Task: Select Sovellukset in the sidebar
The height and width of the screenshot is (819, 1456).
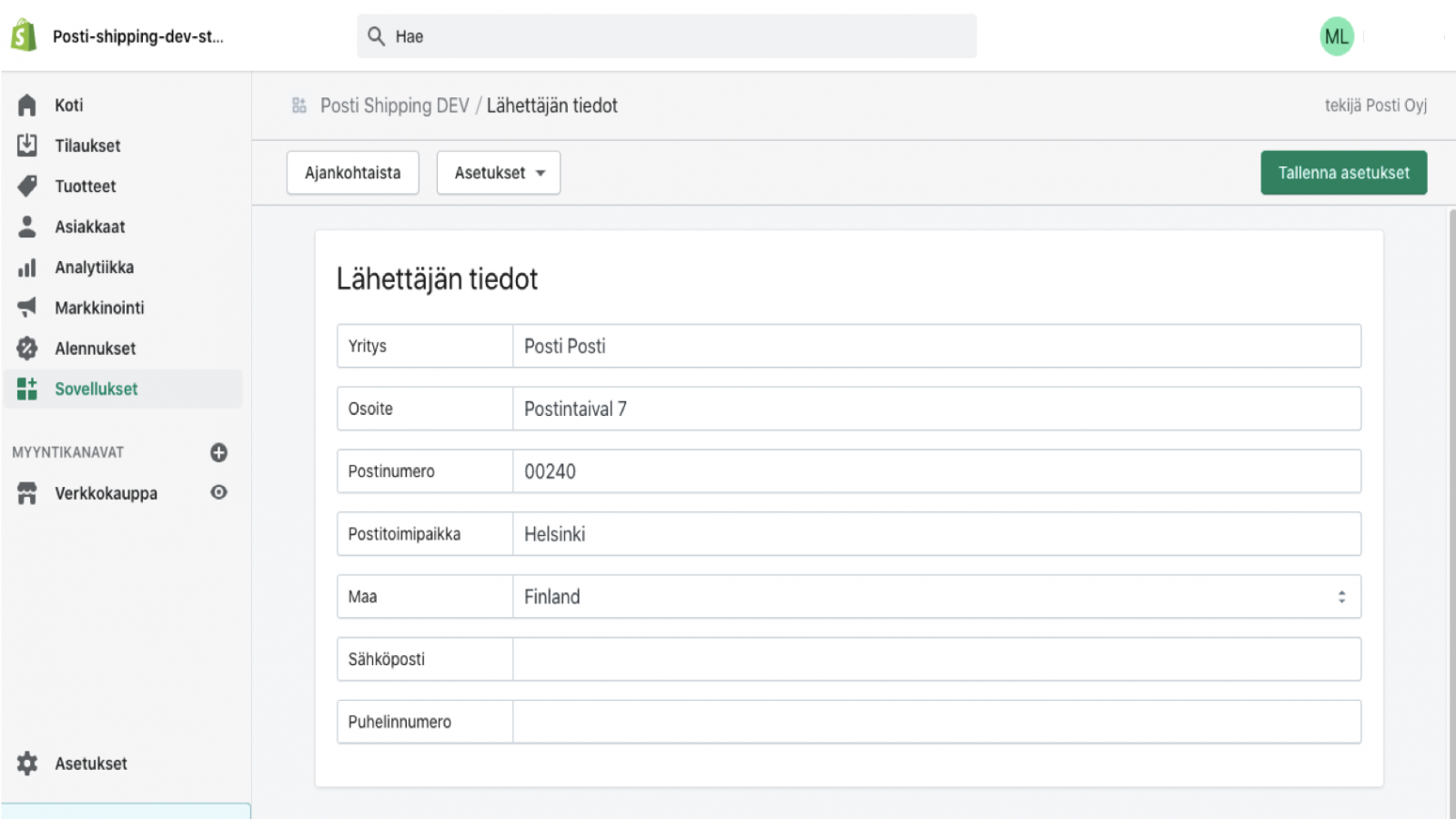Action: click(96, 389)
